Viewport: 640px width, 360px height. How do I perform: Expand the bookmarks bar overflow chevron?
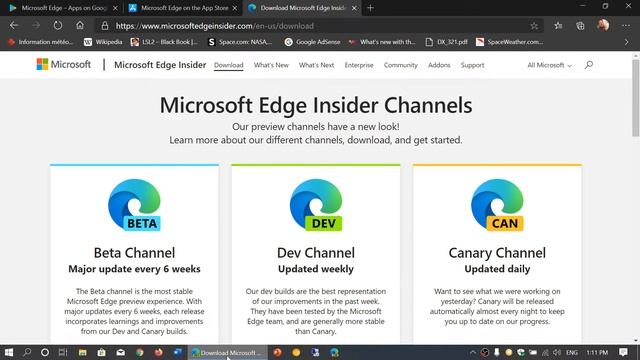tap(627, 42)
